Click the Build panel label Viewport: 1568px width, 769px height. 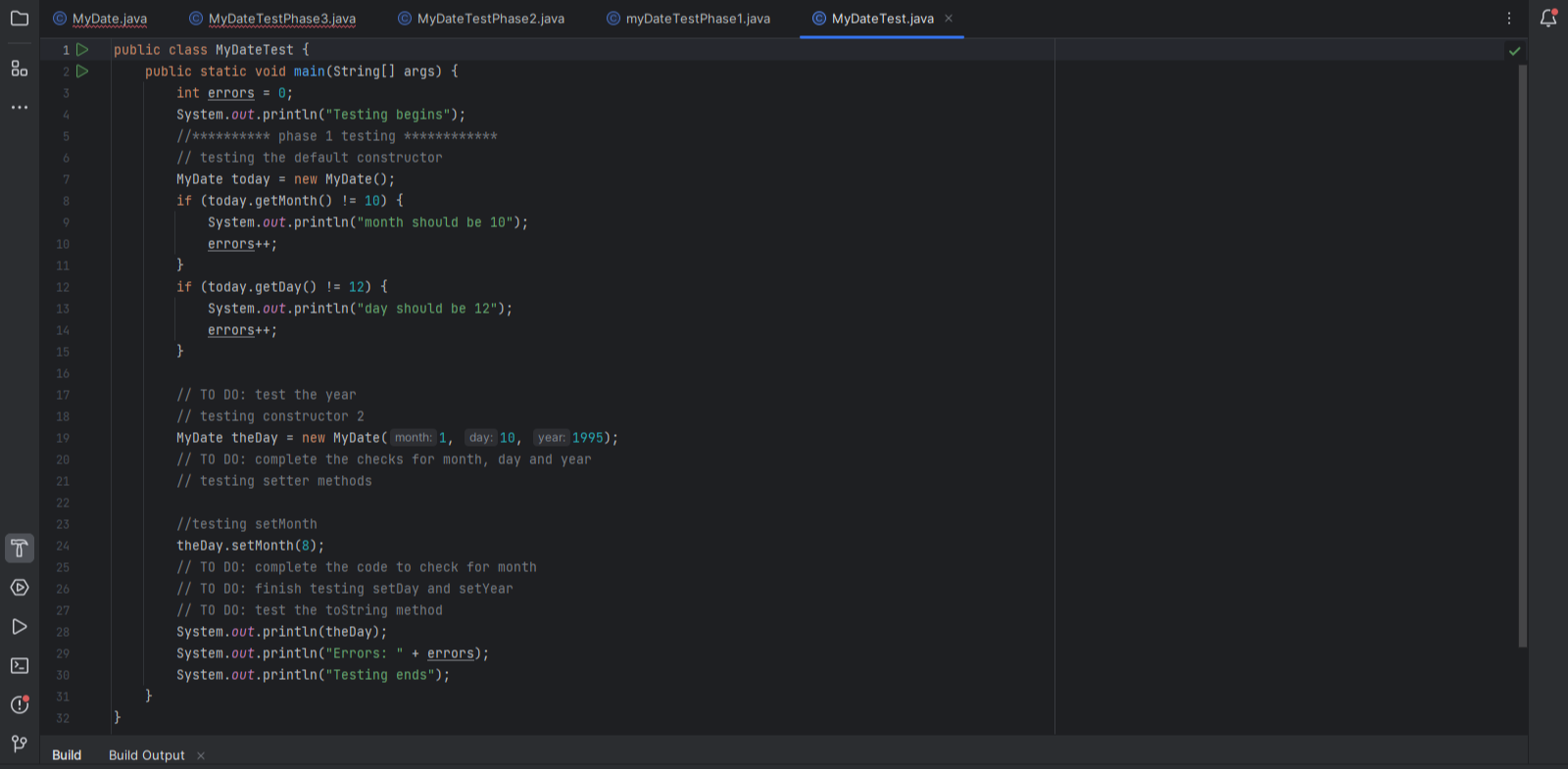coord(67,755)
